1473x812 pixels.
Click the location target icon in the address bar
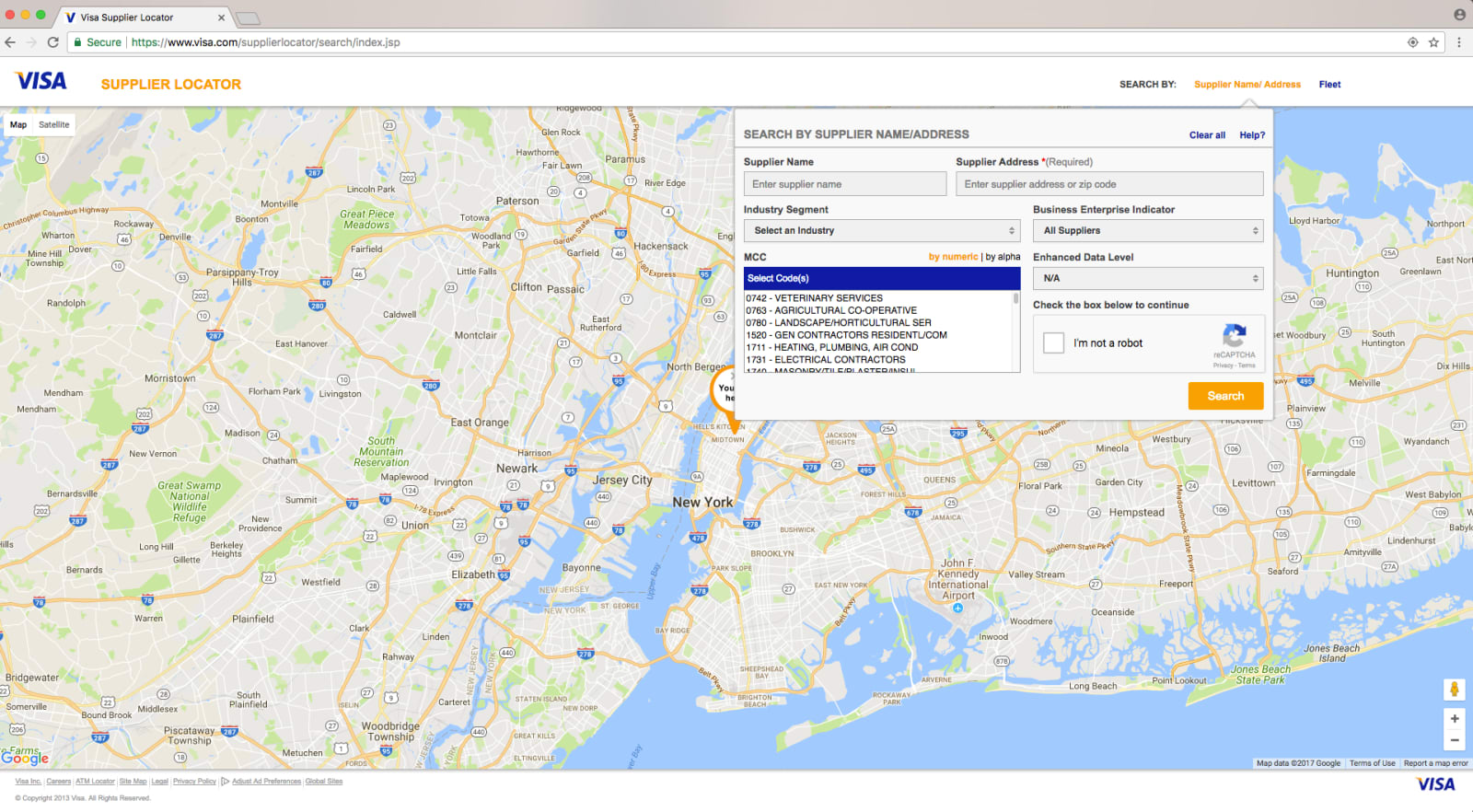[1412, 42]
